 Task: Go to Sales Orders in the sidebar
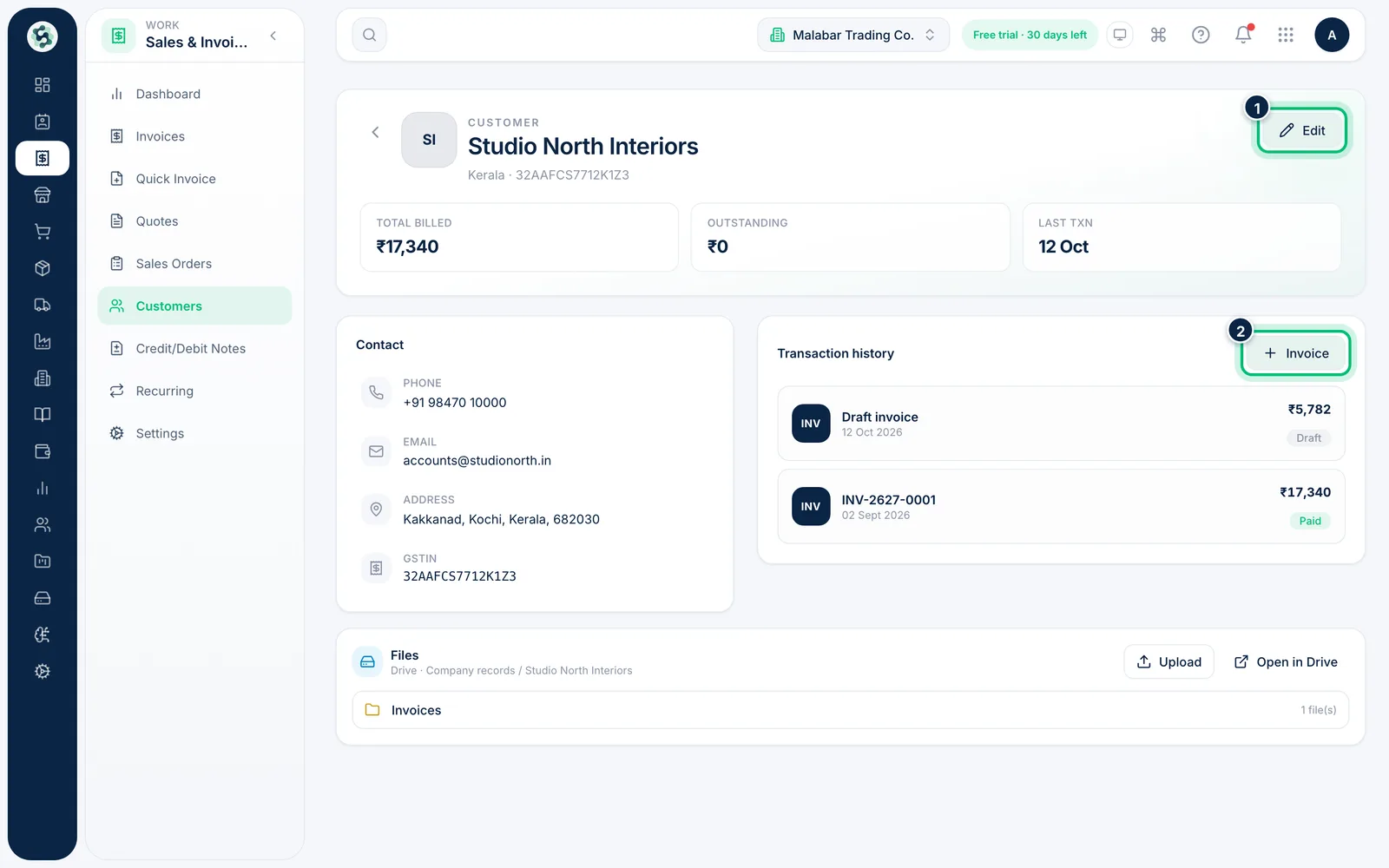(194, 264)
